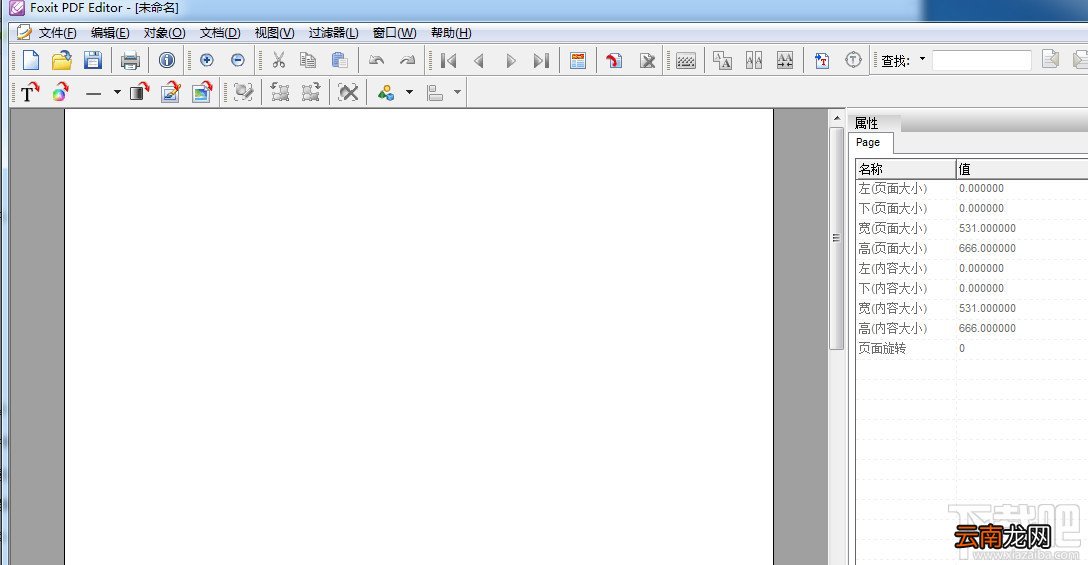Print the current document

click(x=130, y=60)
